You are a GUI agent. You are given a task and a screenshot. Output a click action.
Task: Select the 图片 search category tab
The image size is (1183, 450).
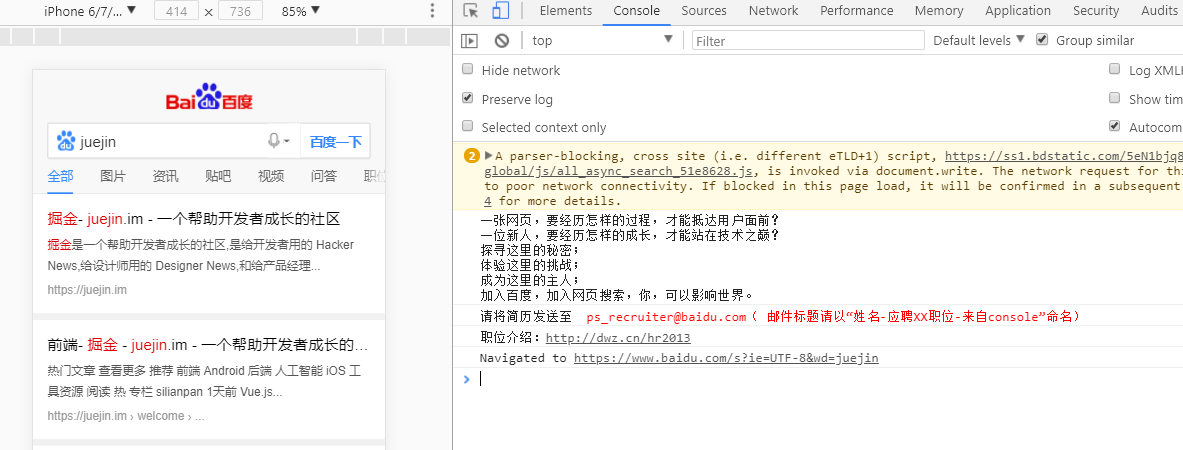click(113, 176)
